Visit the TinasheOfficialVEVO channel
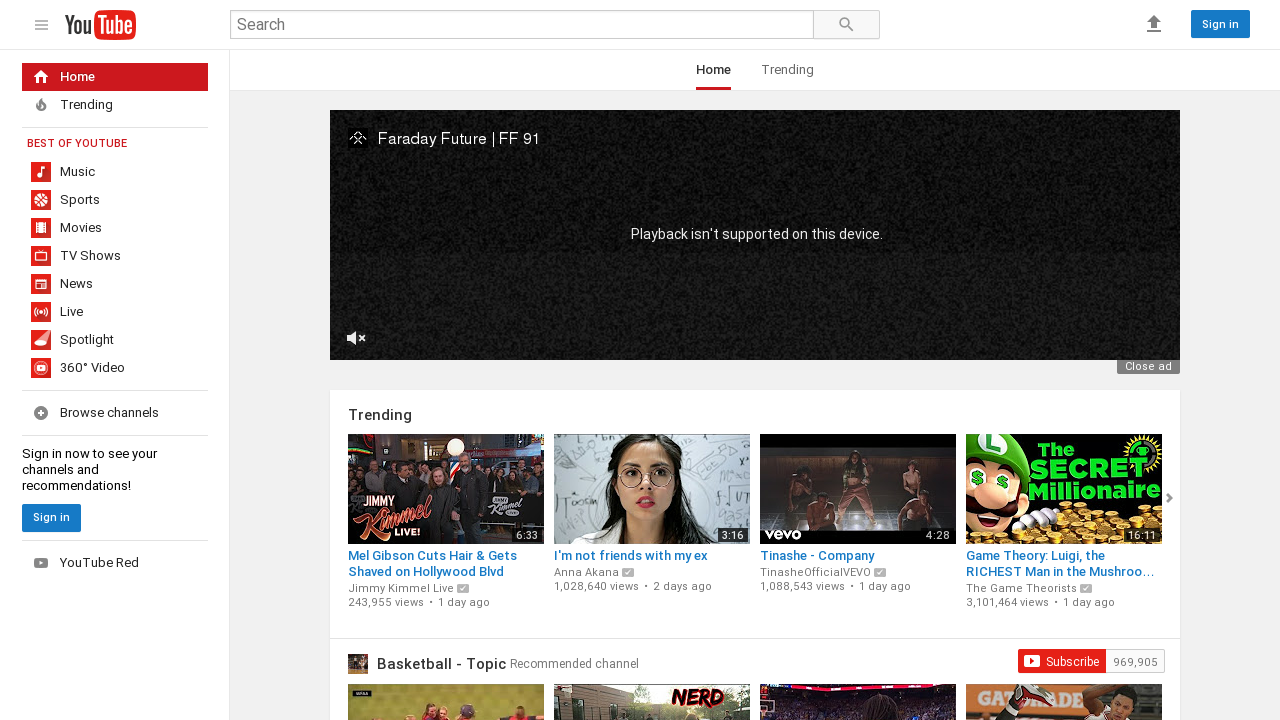 click(815, 572)
